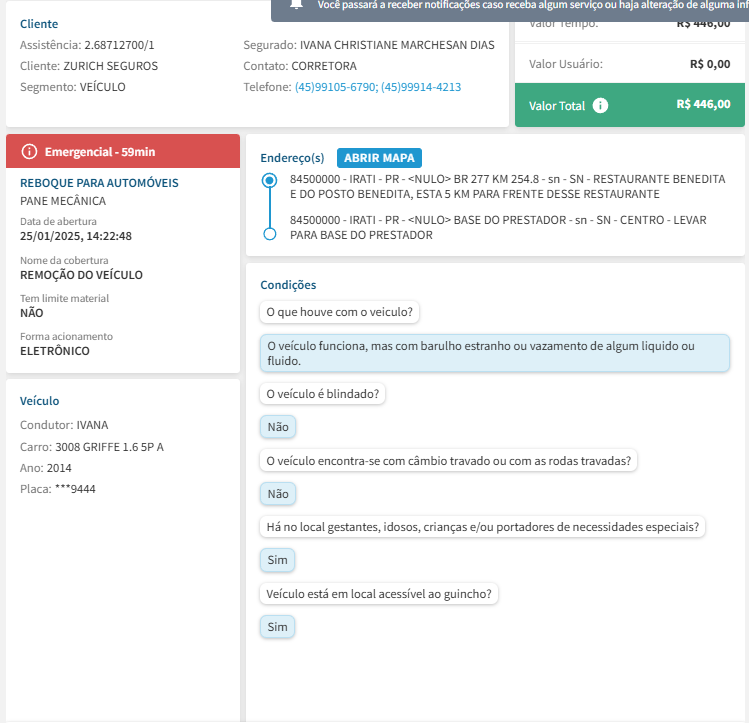
Task: Click the notification bell icon in banner
Action: [x=296, y=4]
